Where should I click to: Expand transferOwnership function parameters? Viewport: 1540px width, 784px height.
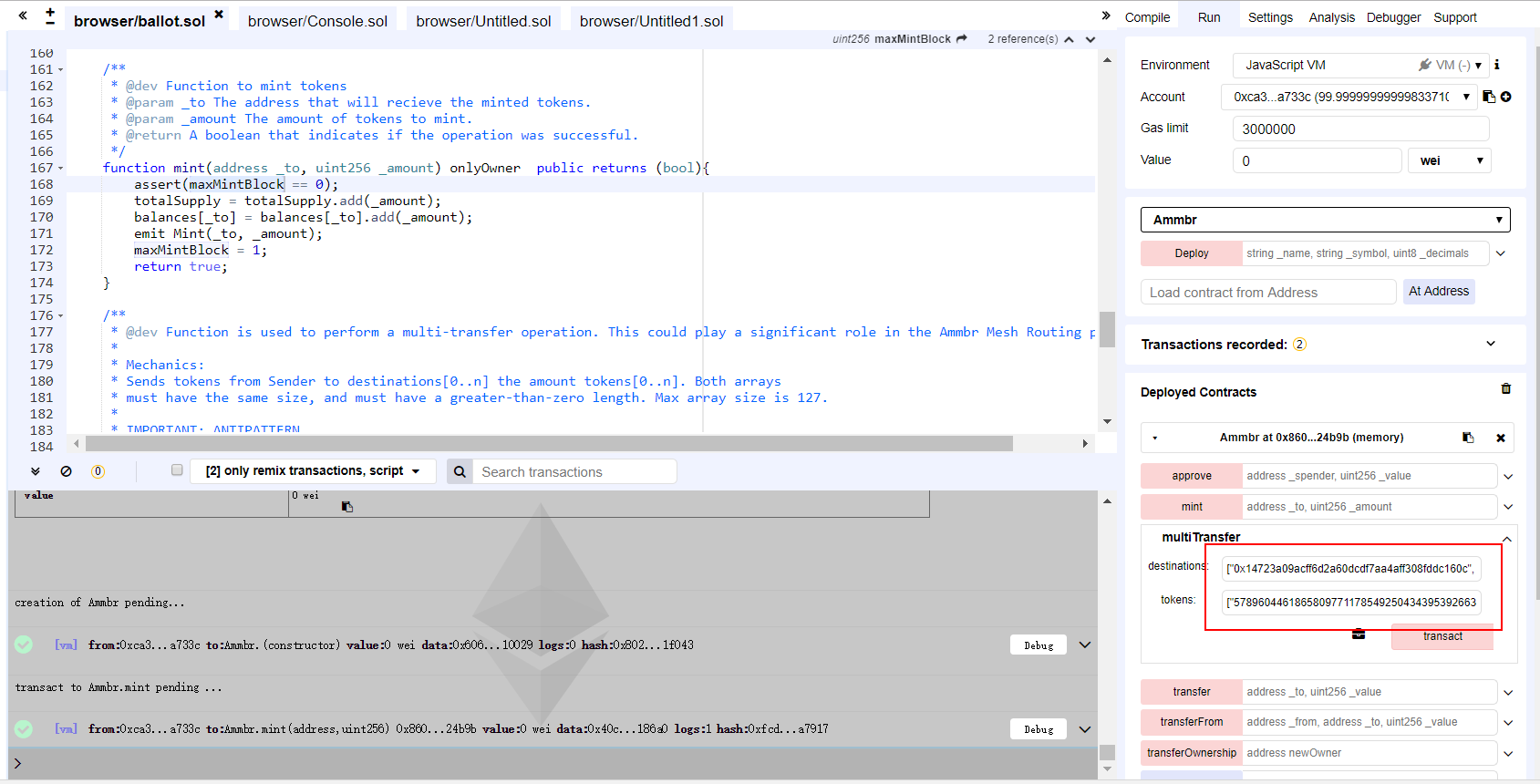coord(1508,754)
